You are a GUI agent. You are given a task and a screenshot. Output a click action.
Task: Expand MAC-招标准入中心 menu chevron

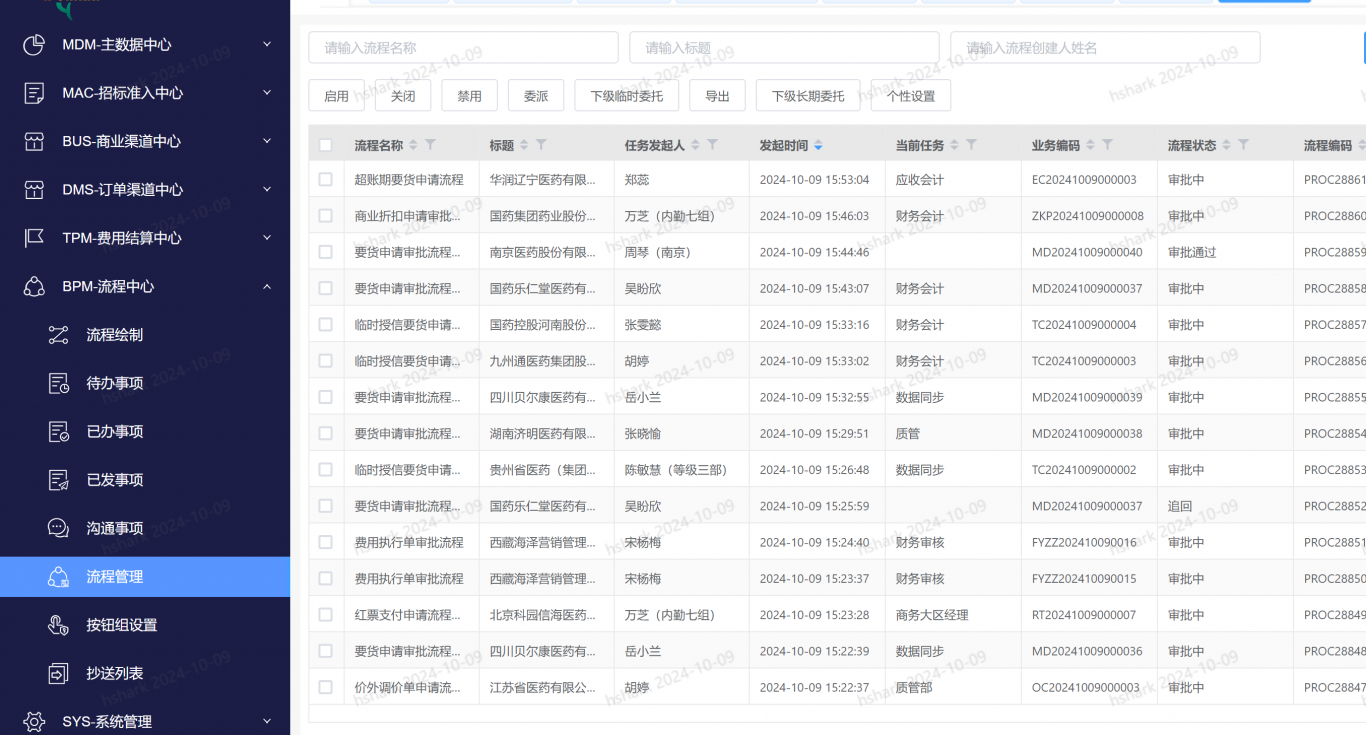pyautogui.click(x=267, y=92)
